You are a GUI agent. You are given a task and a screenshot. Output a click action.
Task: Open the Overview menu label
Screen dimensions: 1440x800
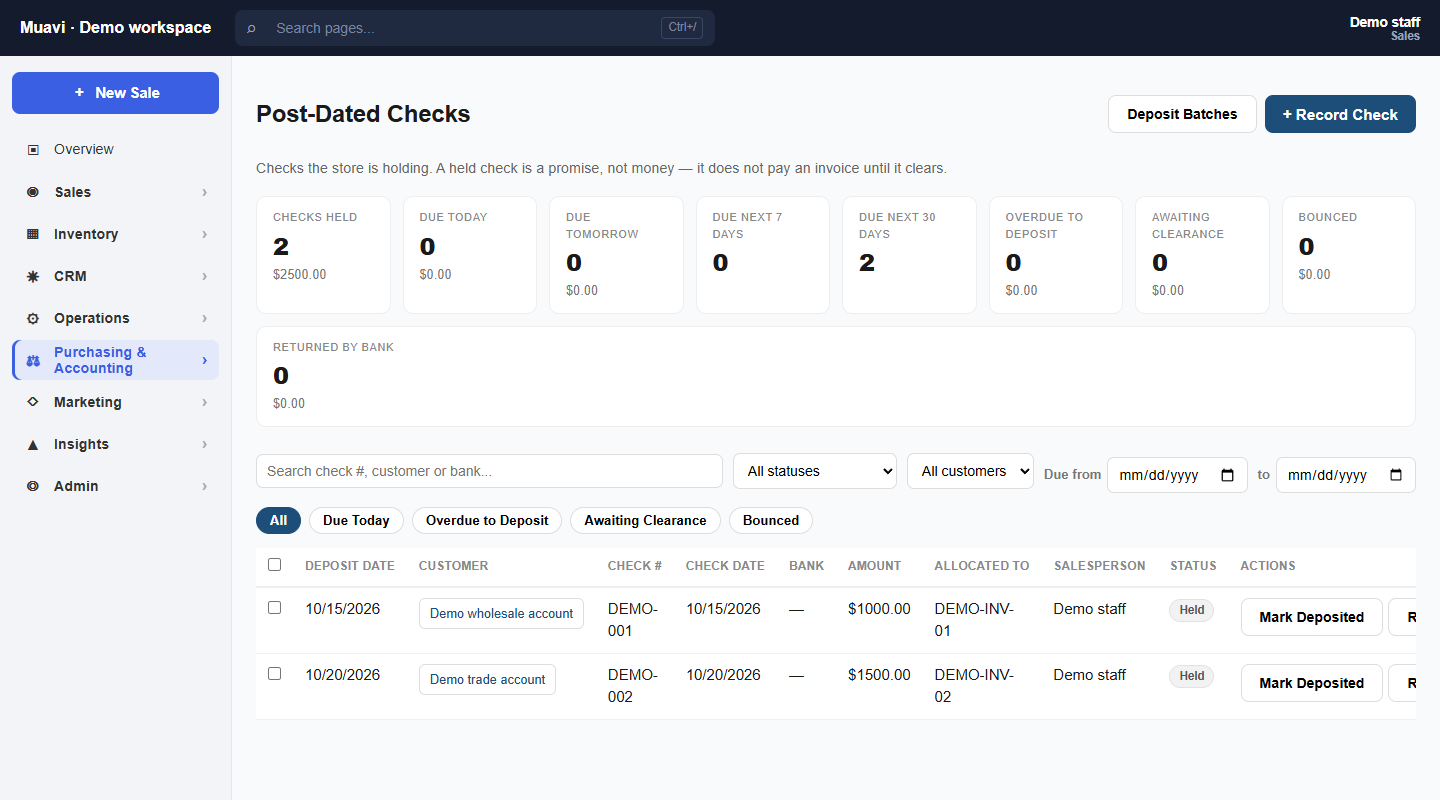tap(84, 149)
